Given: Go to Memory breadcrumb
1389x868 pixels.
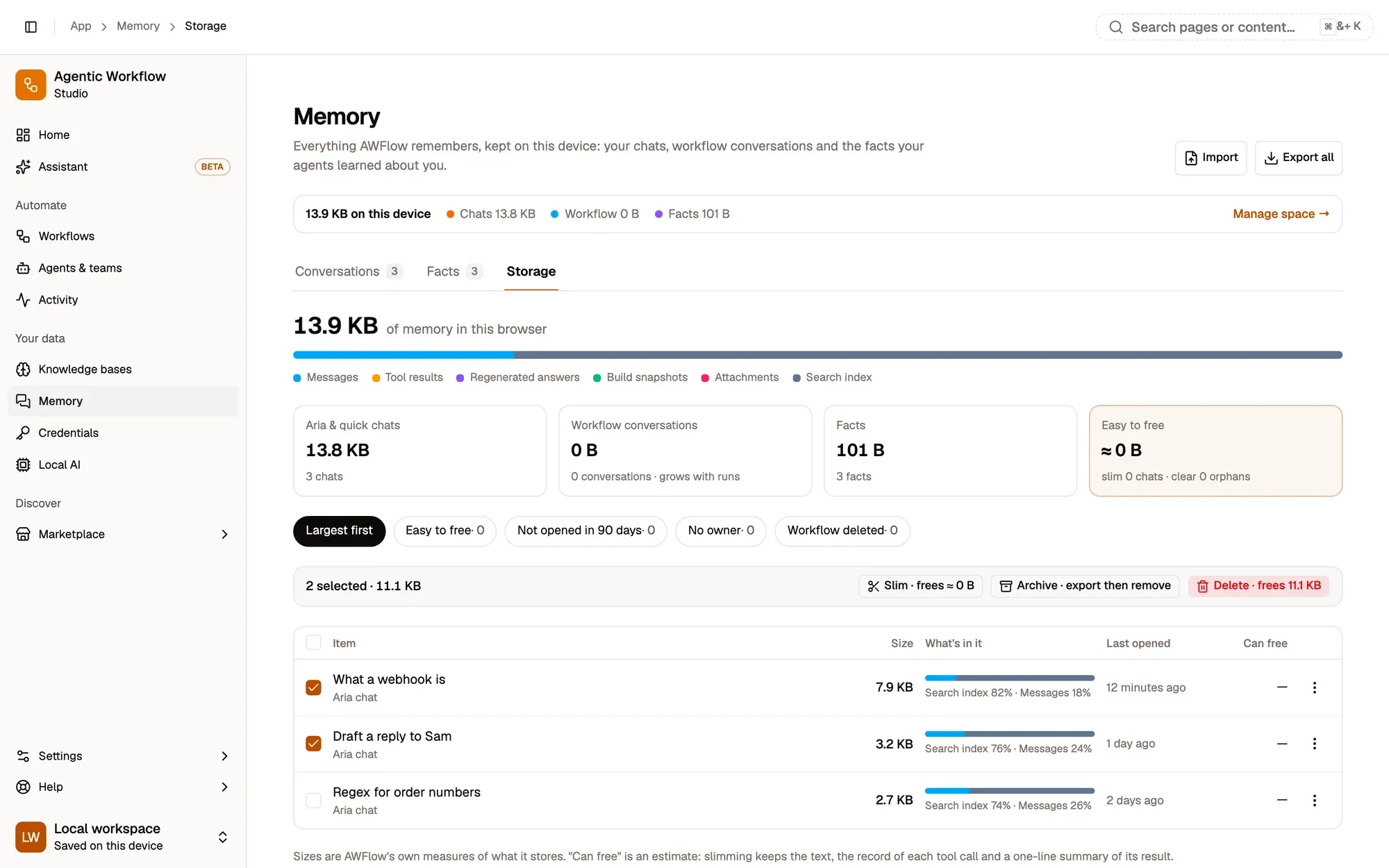Looking at the screenshot, I should click(138, 26).
